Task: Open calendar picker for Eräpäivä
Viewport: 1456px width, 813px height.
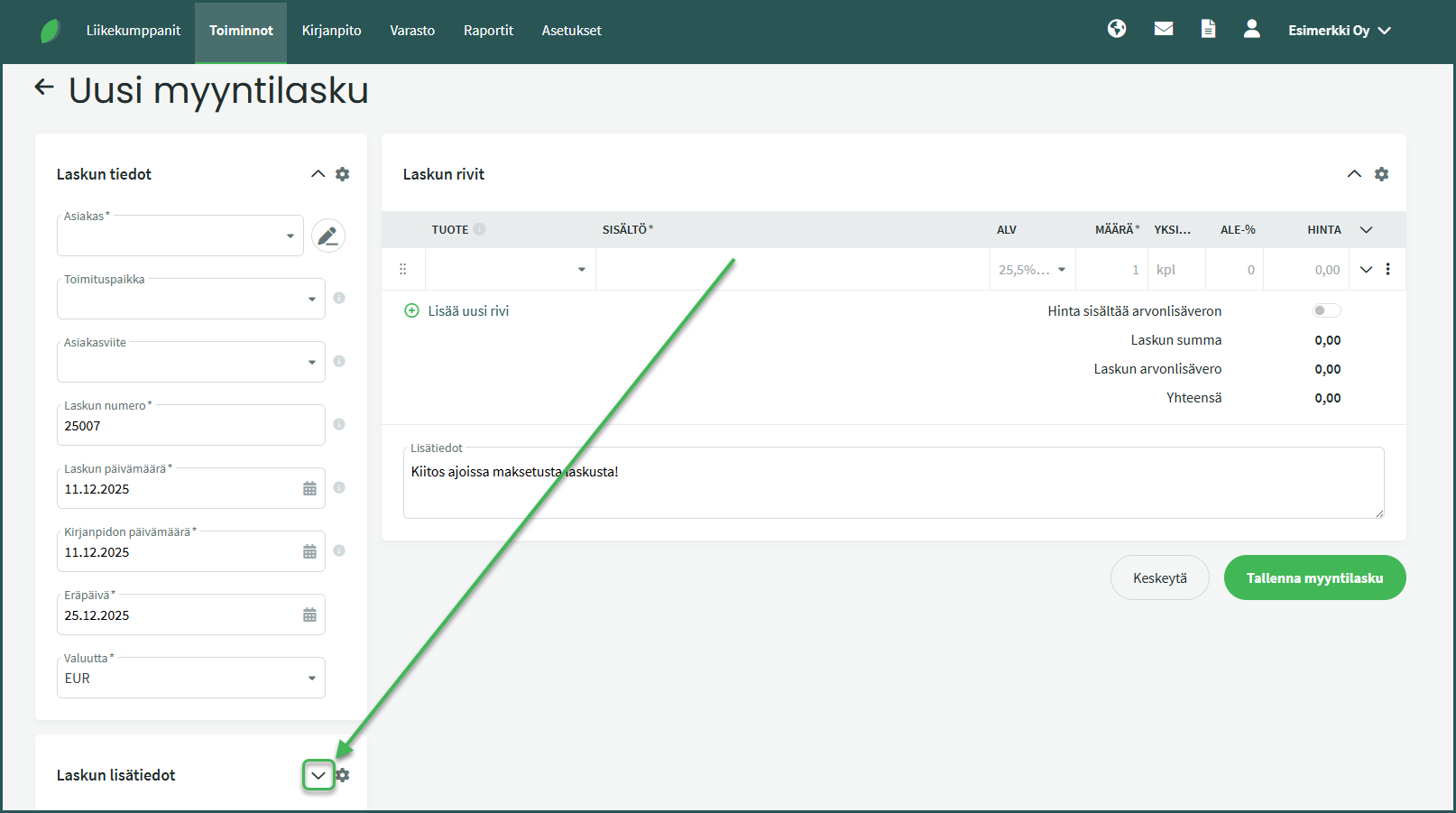Action: point(309,615)
